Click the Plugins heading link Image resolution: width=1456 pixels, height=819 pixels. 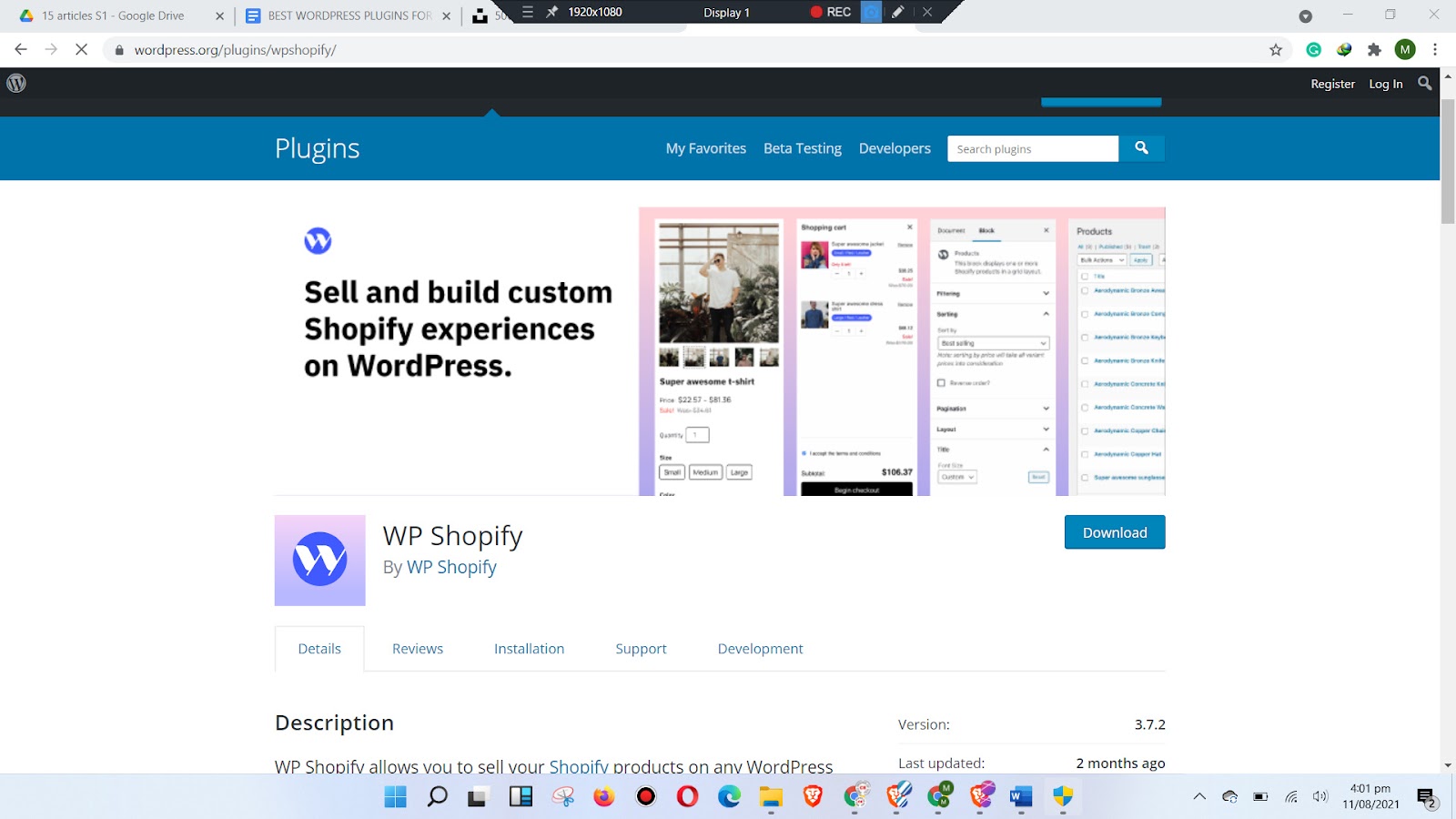pyautogui.click(x=318, y=148)
